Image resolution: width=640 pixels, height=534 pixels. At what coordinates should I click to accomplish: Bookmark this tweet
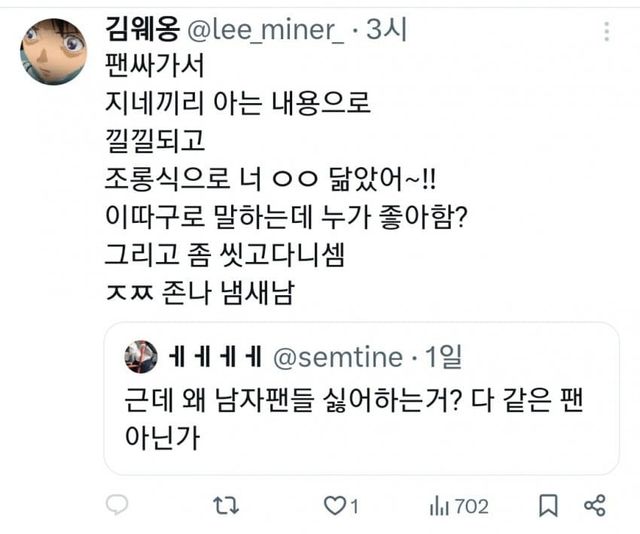(x=548, y=507)
